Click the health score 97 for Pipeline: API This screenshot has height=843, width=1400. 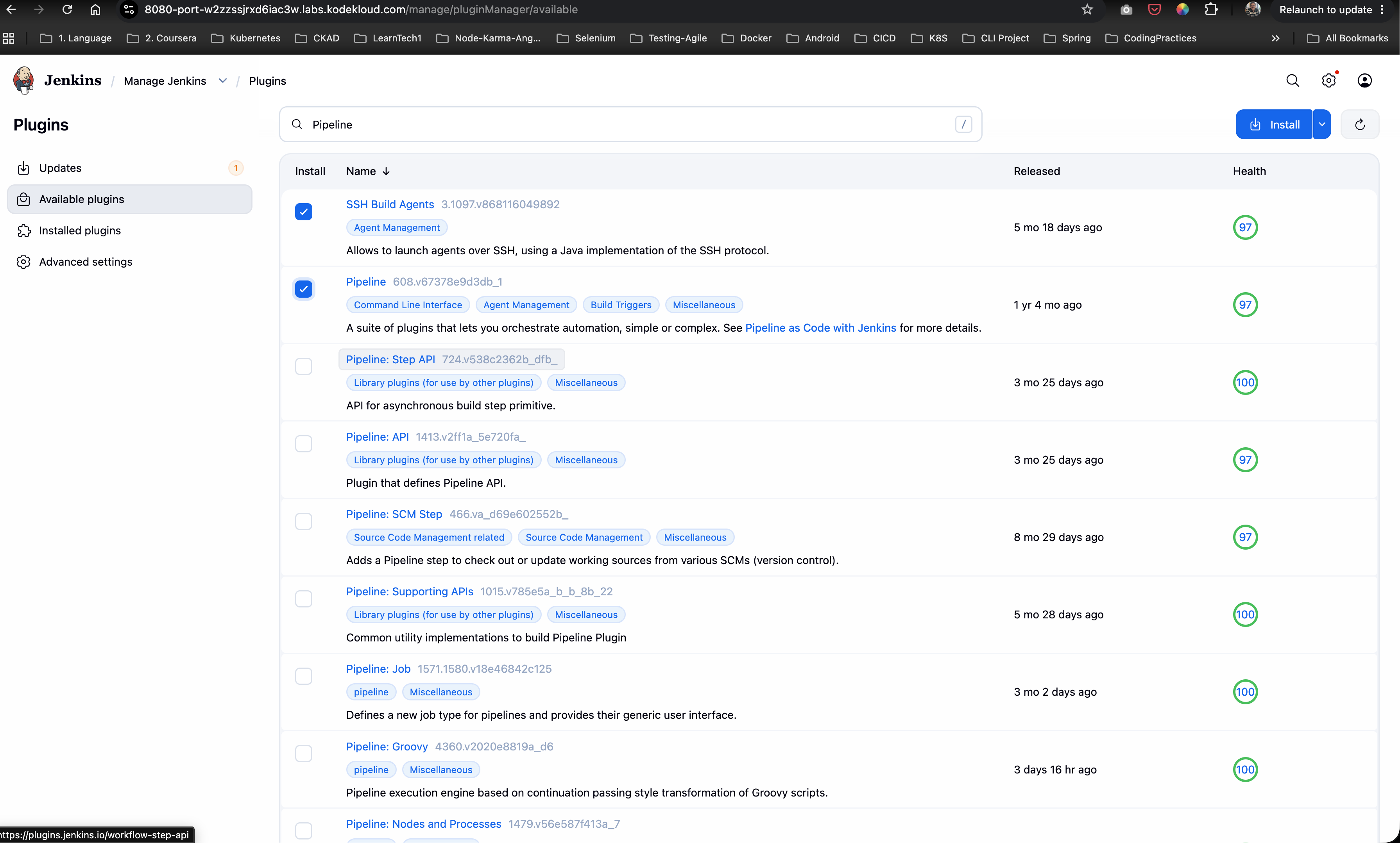[x=1245, y=459]
